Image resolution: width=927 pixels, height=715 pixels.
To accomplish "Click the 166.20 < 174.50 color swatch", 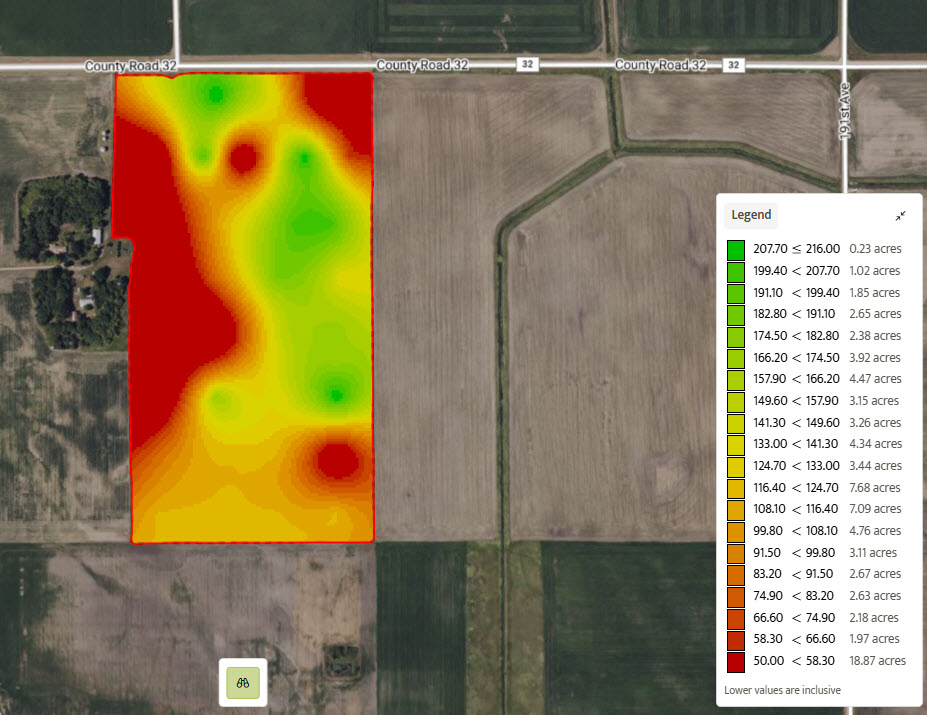I will coord(736,358).
